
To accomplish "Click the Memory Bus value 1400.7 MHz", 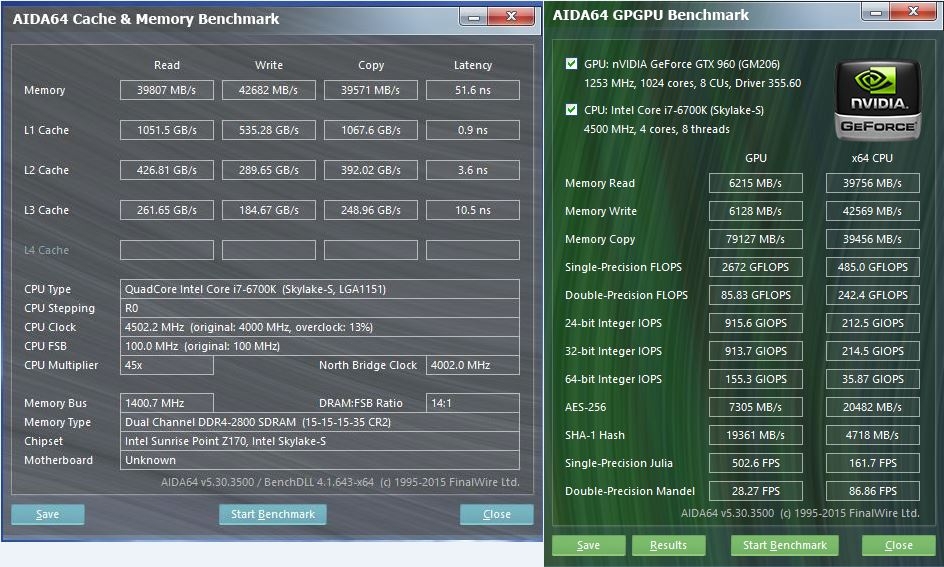I will click(x=167, y=403).
